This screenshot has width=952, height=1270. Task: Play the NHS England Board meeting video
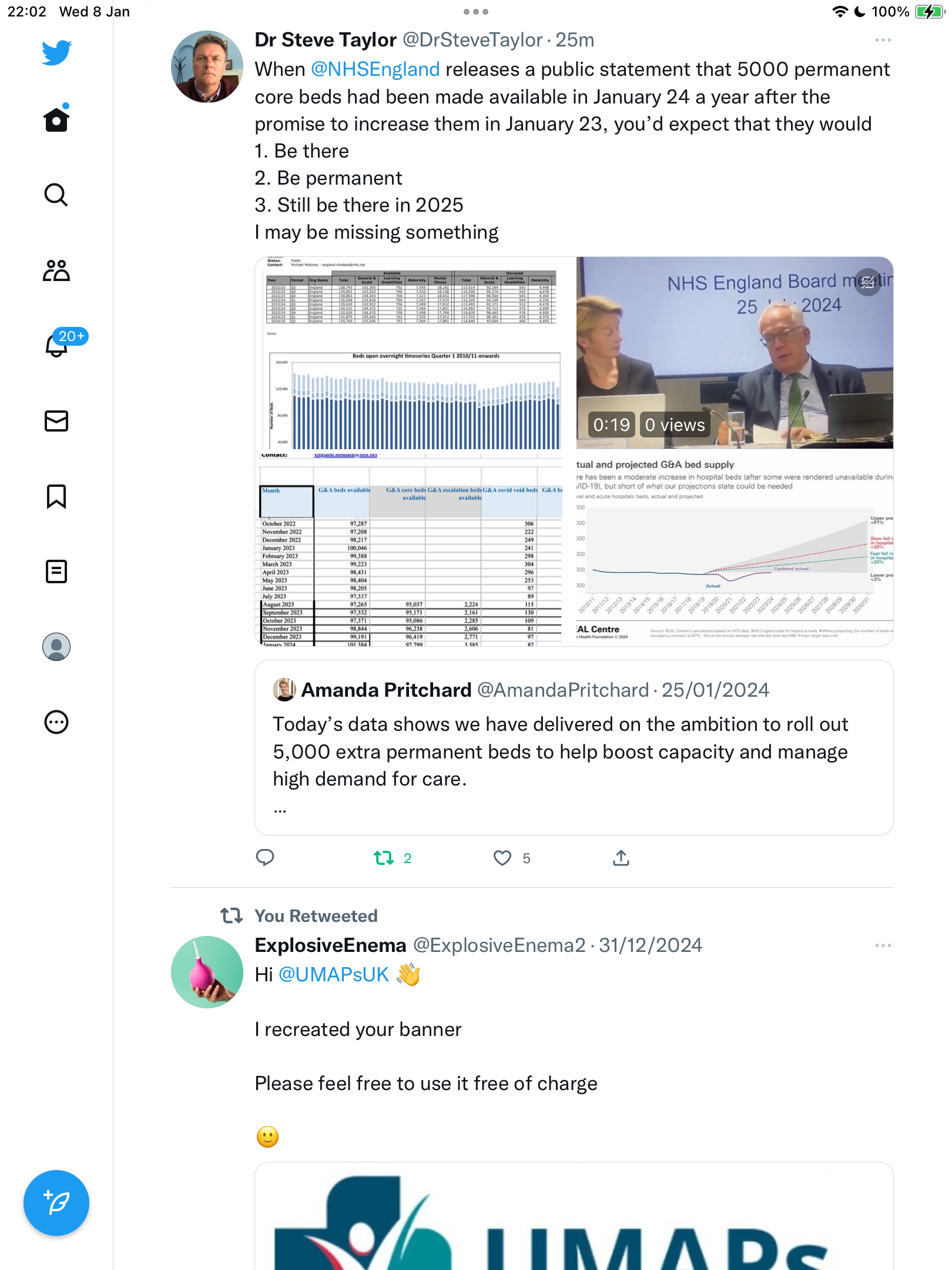click(x=735, y=353)
